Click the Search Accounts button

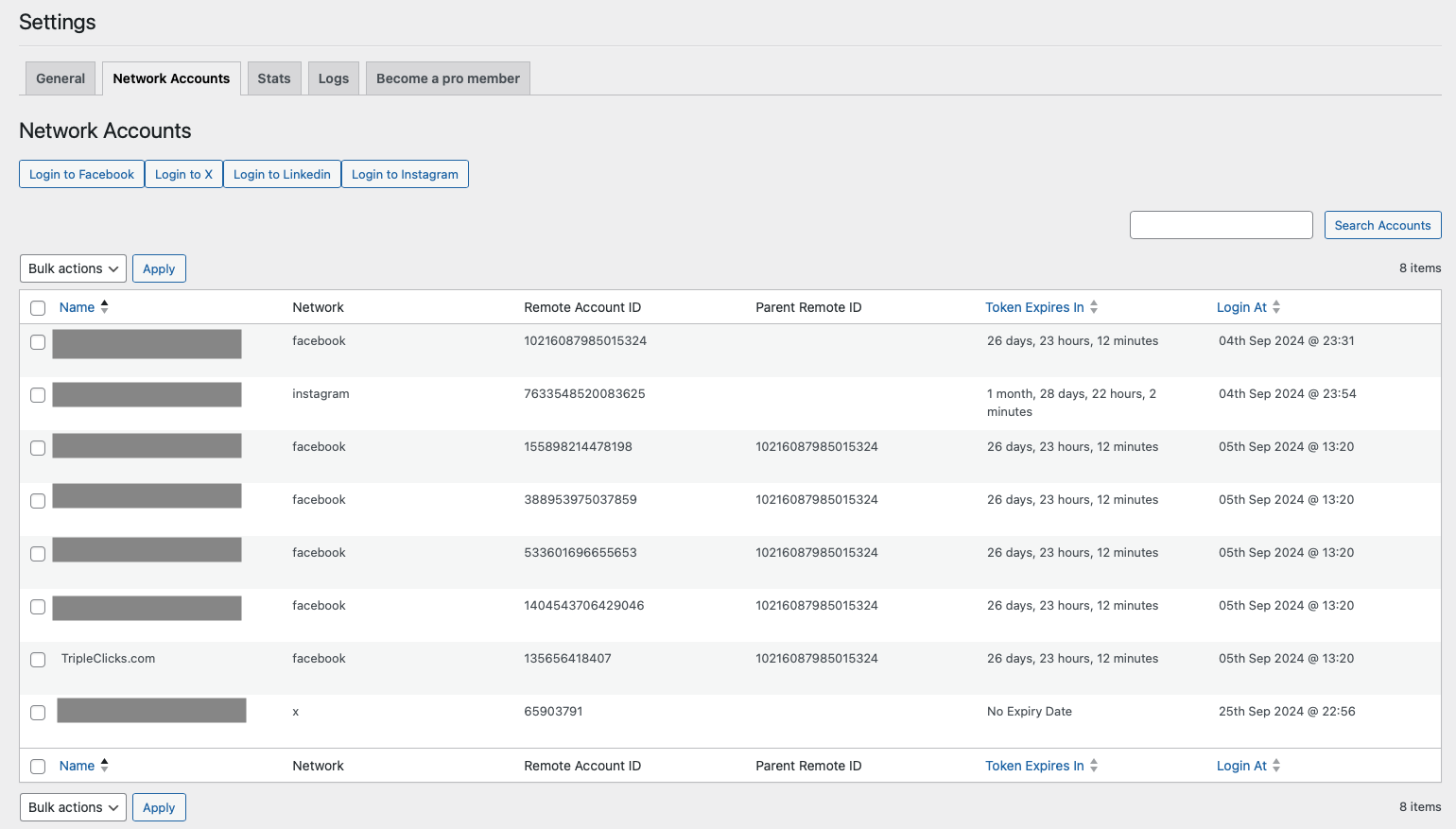pyautogui.click(x=1382, y=225)
